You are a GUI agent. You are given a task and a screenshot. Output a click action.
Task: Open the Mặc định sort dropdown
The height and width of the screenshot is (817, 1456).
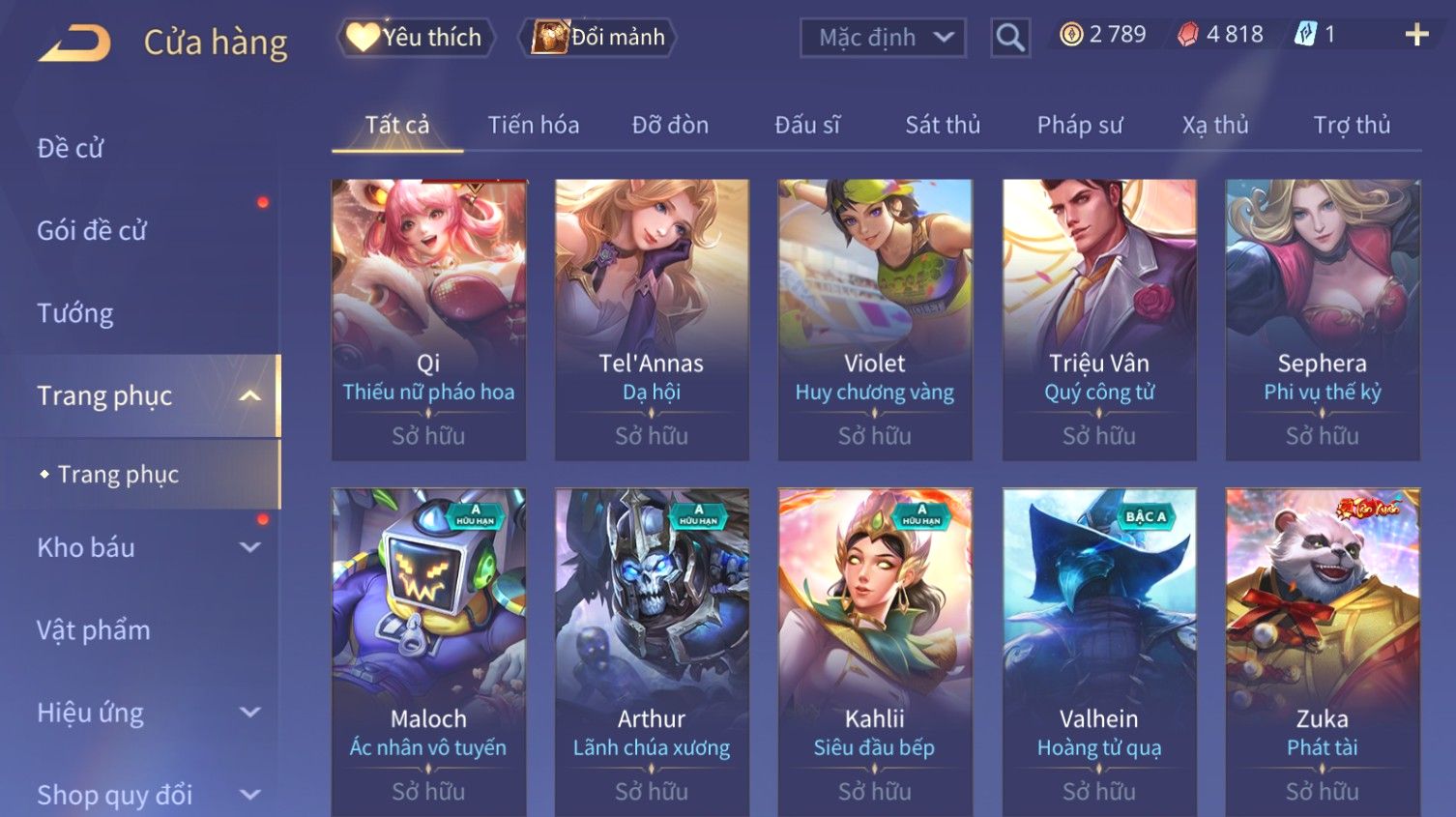(x=883, y=38)
